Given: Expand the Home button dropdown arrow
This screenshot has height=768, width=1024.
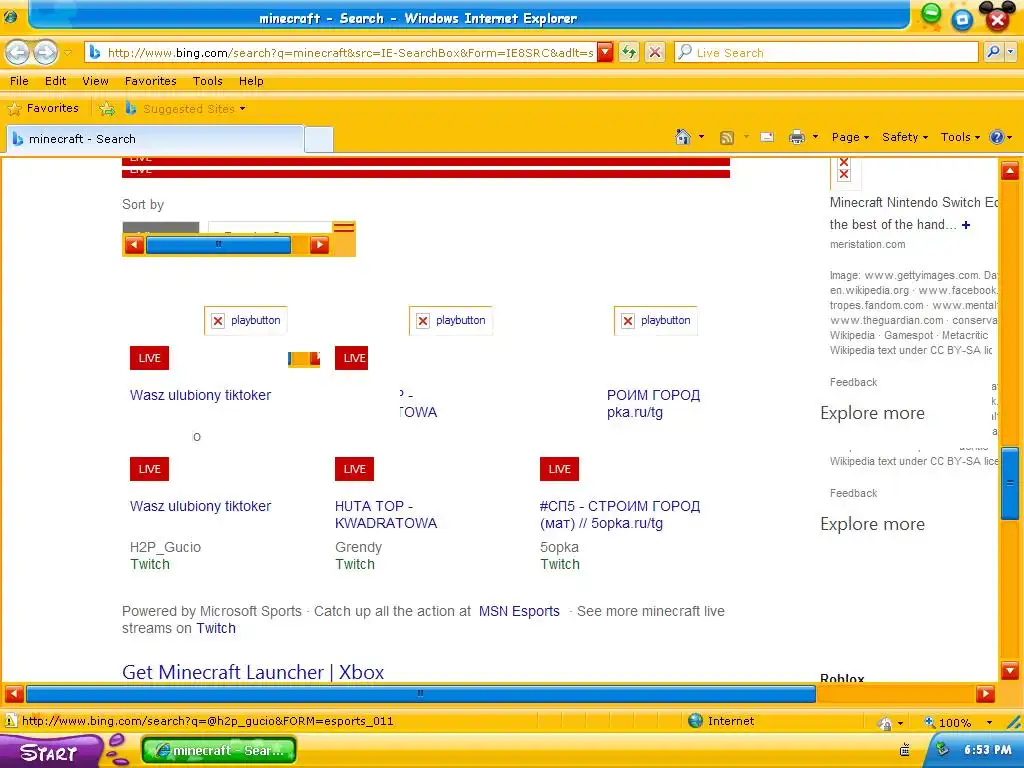Looking at the screenshot, I should (701, 137).
